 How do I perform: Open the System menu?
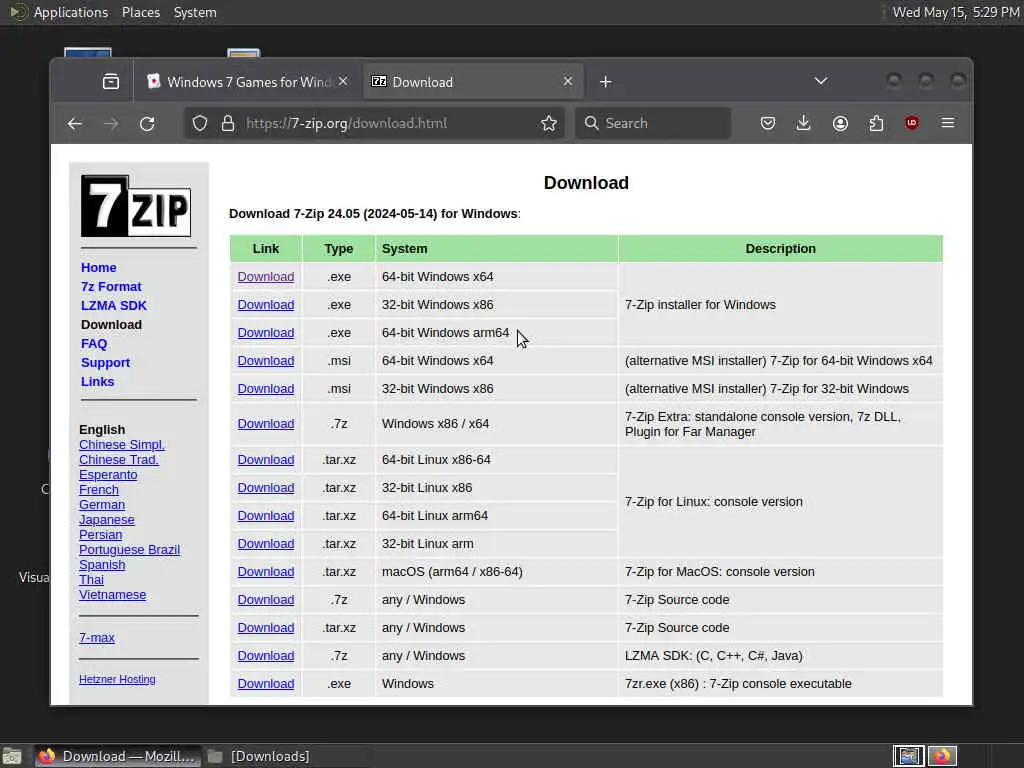pos(195,12)
